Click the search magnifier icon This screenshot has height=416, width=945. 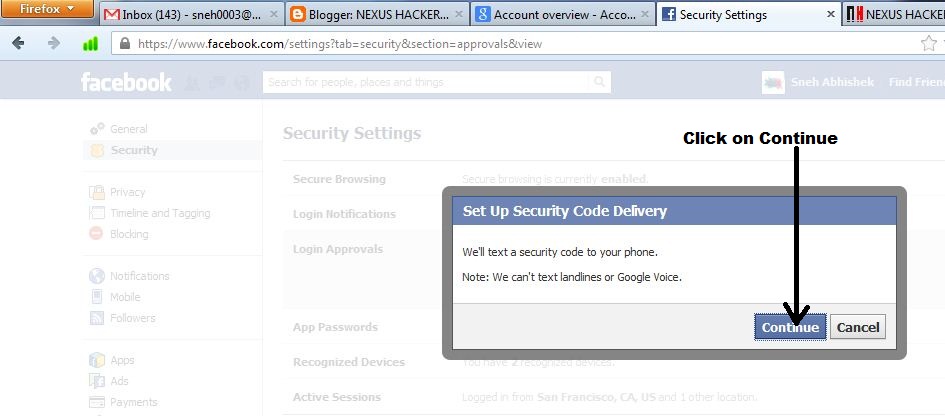click(599, 82)
